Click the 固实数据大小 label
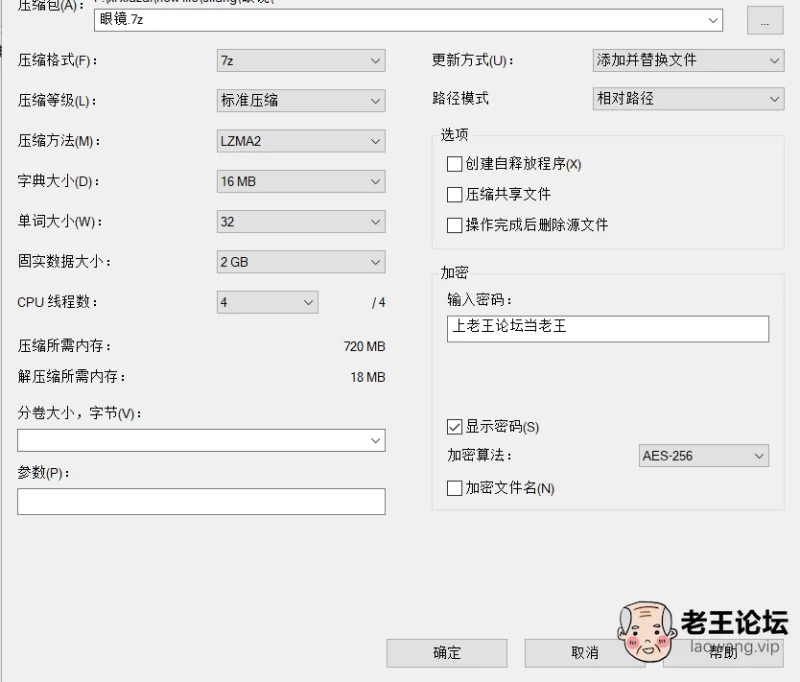800x682 pixels. pyautogui.click(x=65, y=261)
